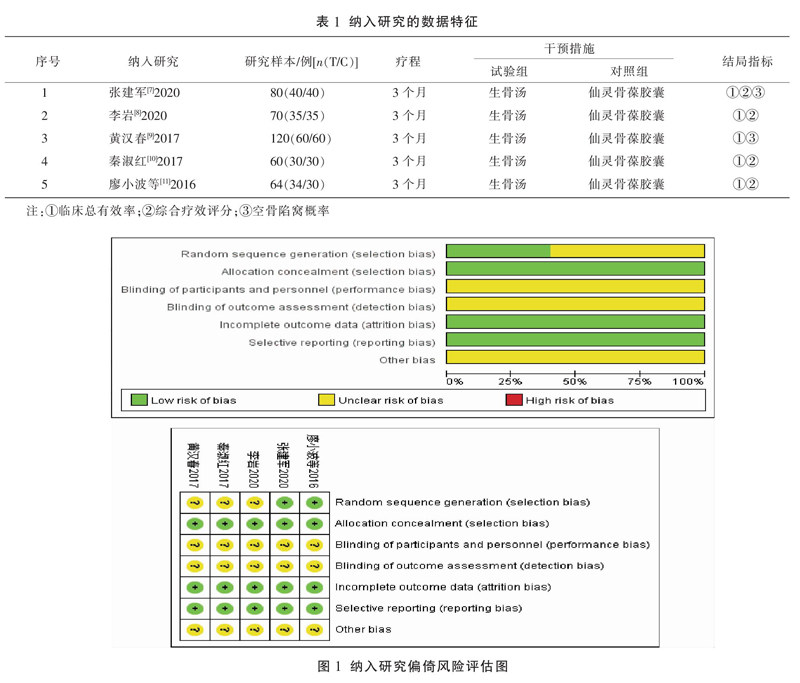
Task: Click grid row label Allocation concealment (selection bias)
Action: 442,524
